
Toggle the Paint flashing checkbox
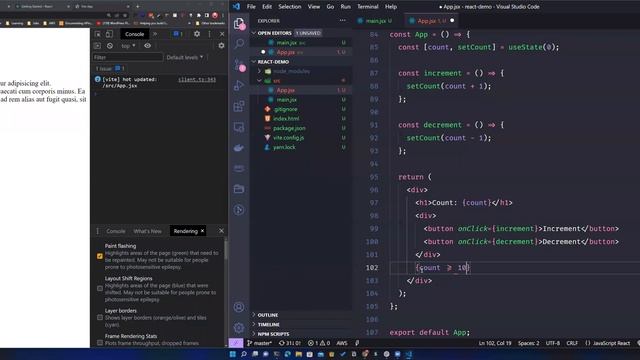100,256
